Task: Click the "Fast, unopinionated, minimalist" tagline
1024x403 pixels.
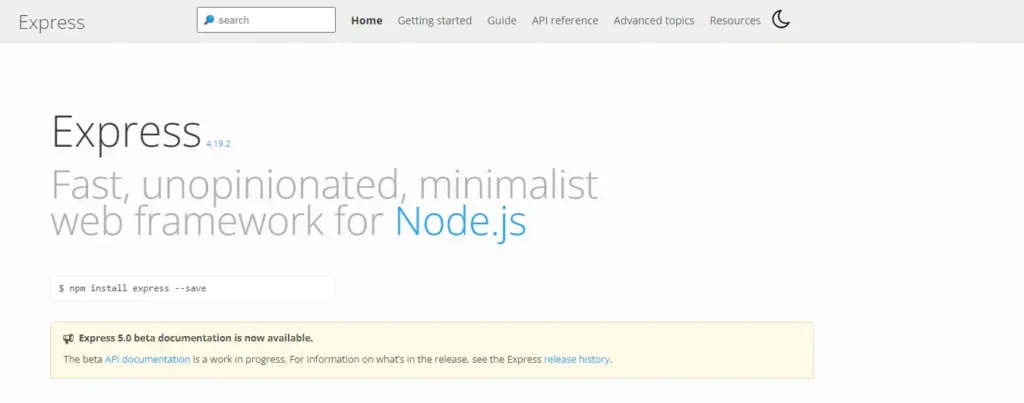Action: (x=325, y=185)
